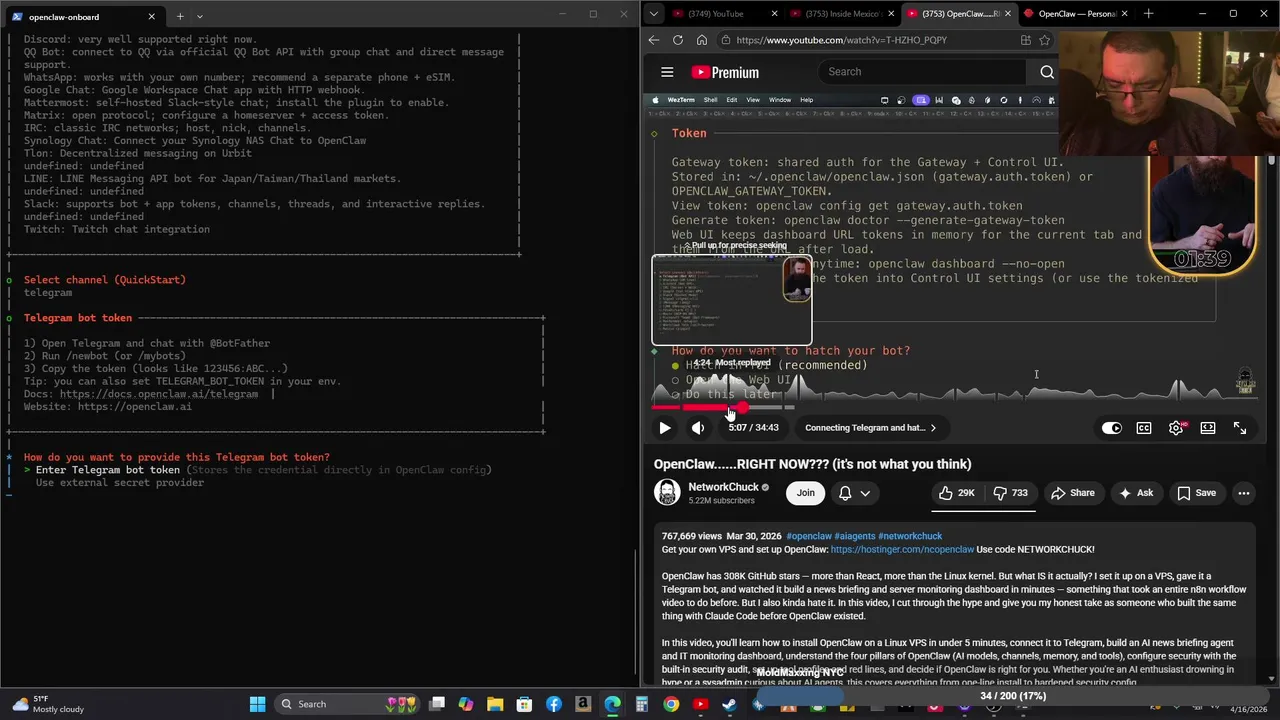The width and height of the screenshot is (1280, 720).
Task: Open Facebook from the taskbar
Action: coord(554,704)
